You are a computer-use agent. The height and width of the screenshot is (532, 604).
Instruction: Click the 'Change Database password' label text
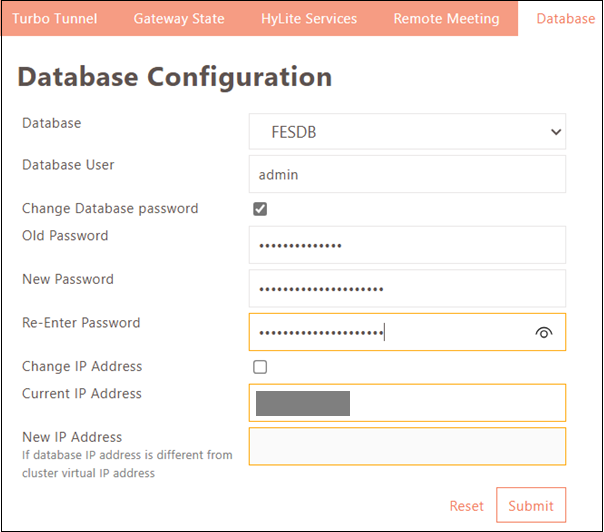pos(110,209)
